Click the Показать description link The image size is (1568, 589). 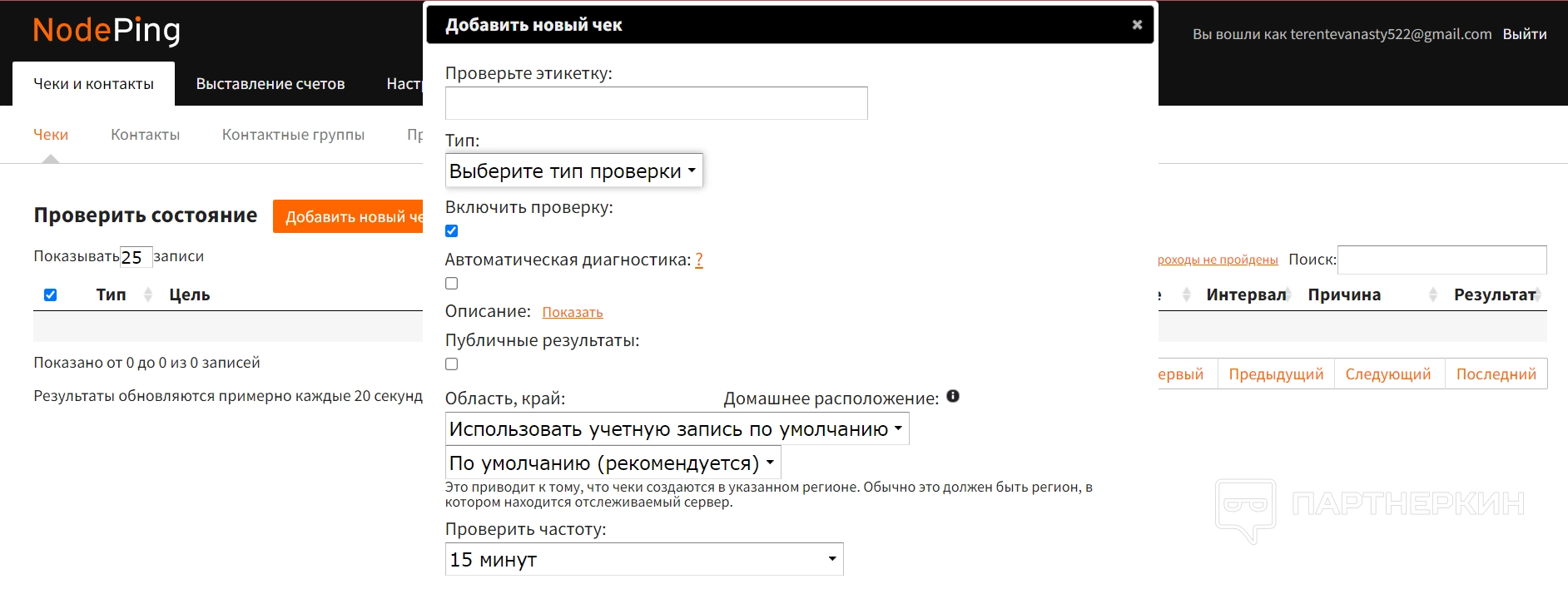pyautogui.click(x=573, y=313)
